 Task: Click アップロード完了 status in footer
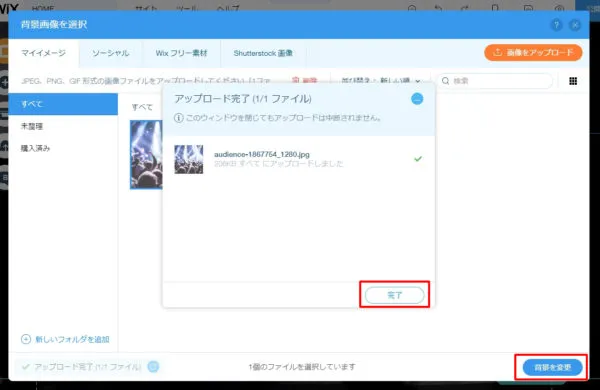point(88,367)
